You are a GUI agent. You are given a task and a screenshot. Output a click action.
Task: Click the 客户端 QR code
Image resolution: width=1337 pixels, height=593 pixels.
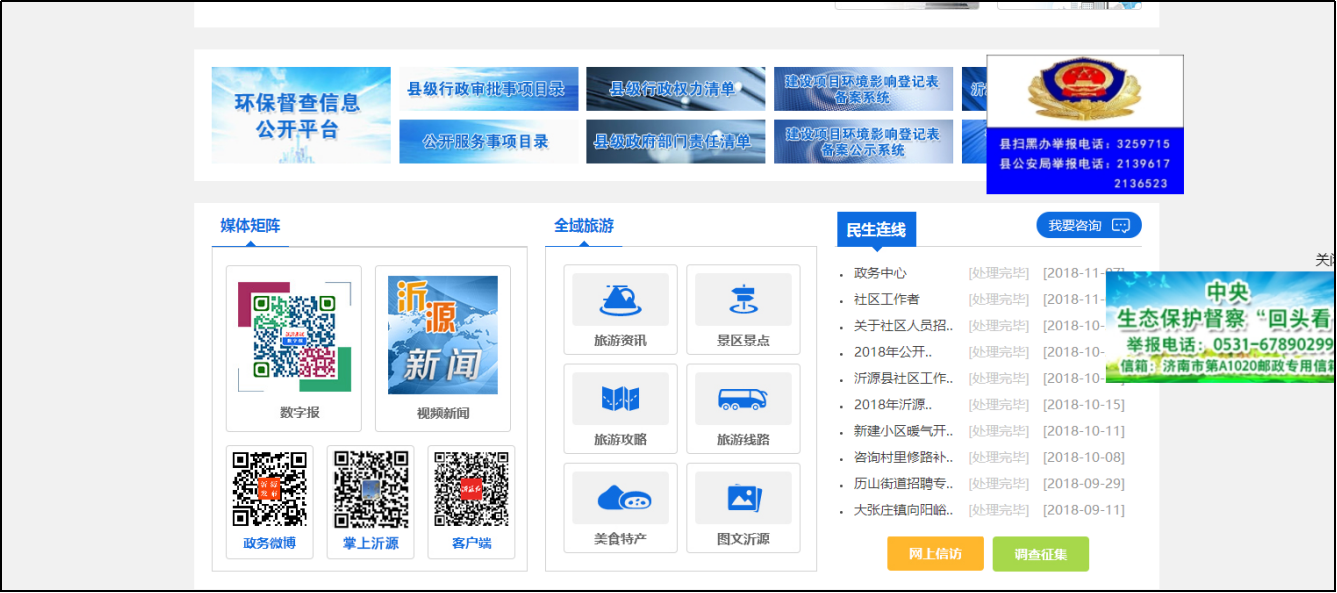coord(471,489)
